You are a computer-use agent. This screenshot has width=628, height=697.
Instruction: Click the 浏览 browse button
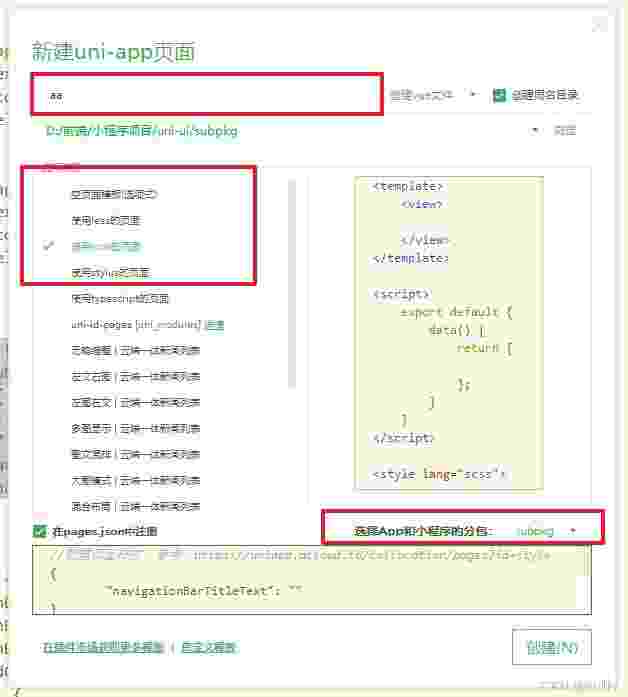564,130
